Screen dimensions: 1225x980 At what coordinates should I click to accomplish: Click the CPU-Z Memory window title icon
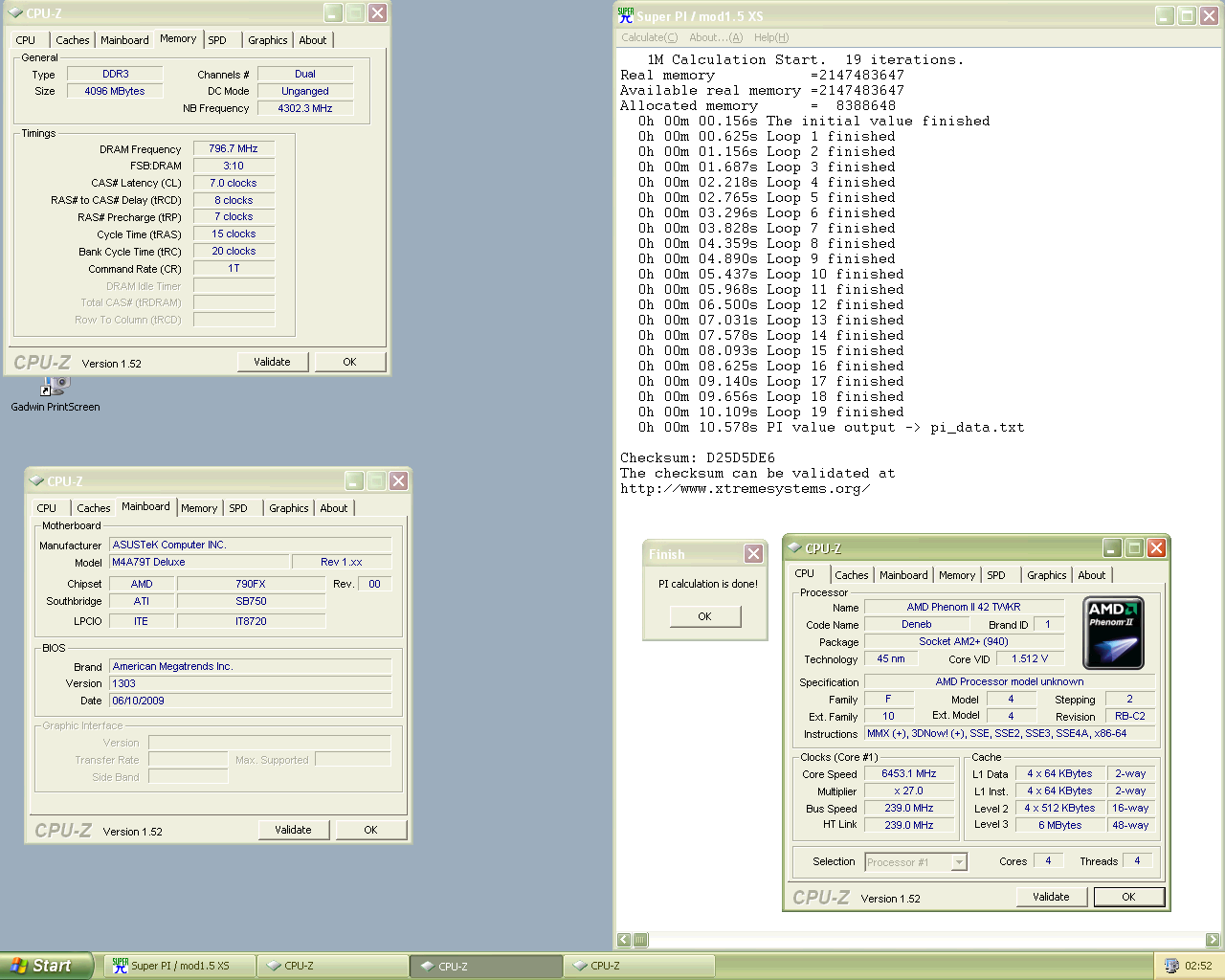pos(15,13)
